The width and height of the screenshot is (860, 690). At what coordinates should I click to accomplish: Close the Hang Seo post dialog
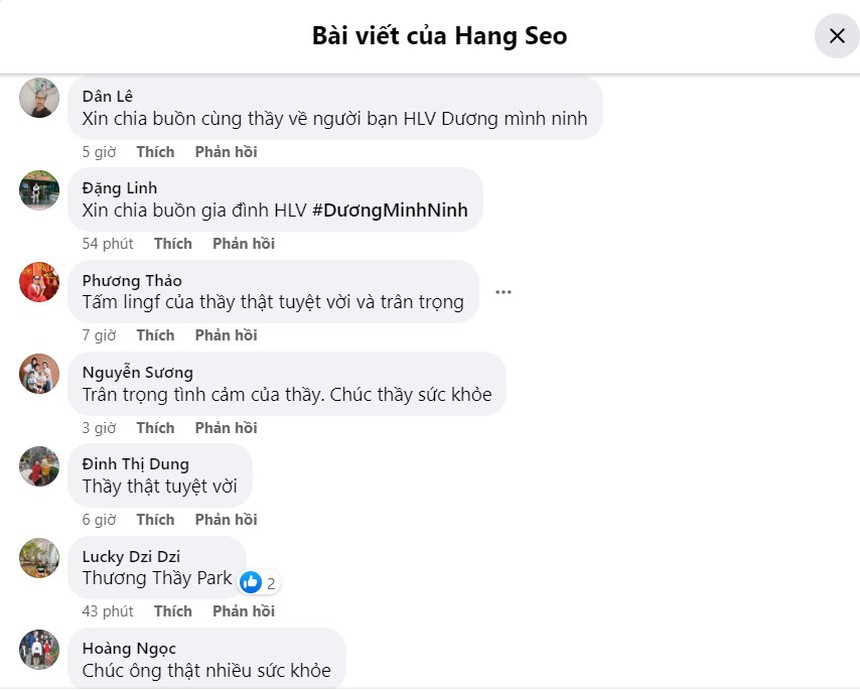(x=837, y=36)
